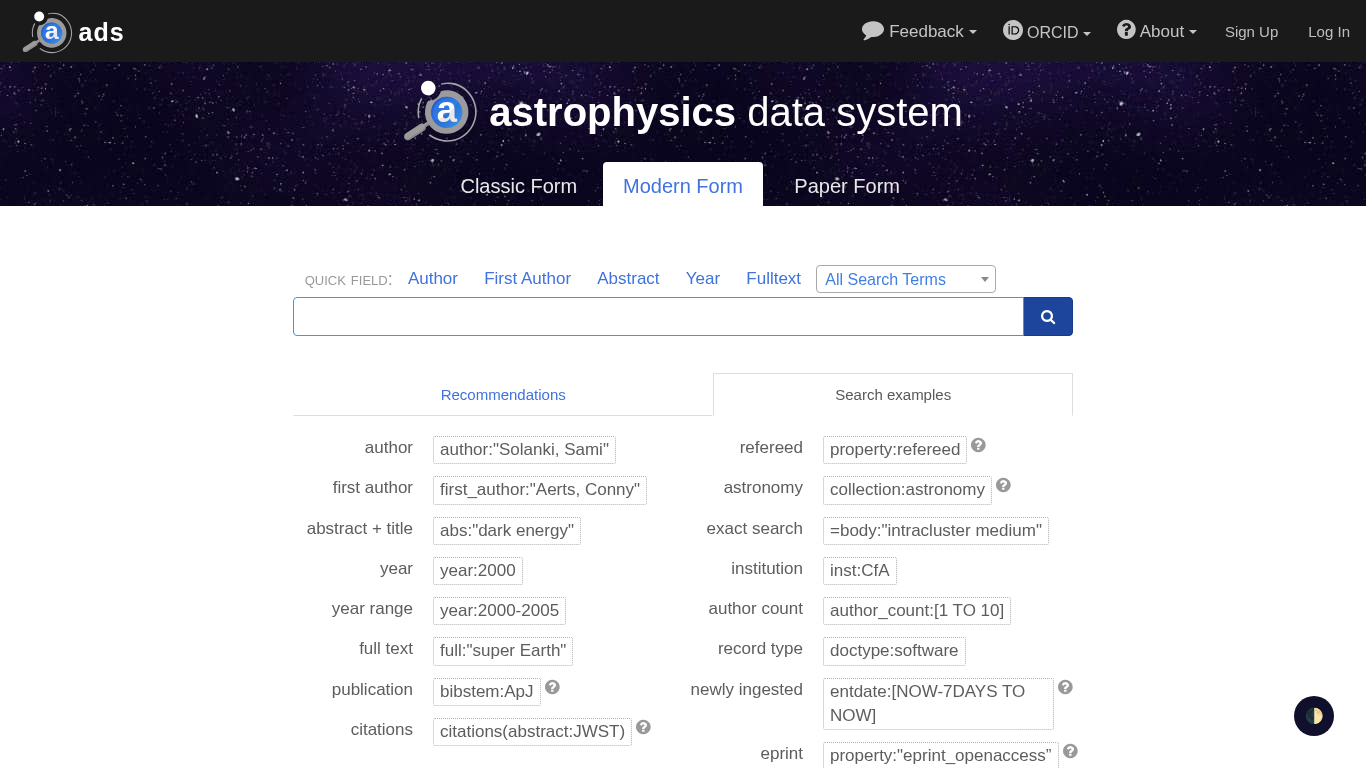The width and height of the screenshot is (1366, 768).
Task: Switch to the Classic Form tab
Action: pyautogui.click(x=518, y=186)
